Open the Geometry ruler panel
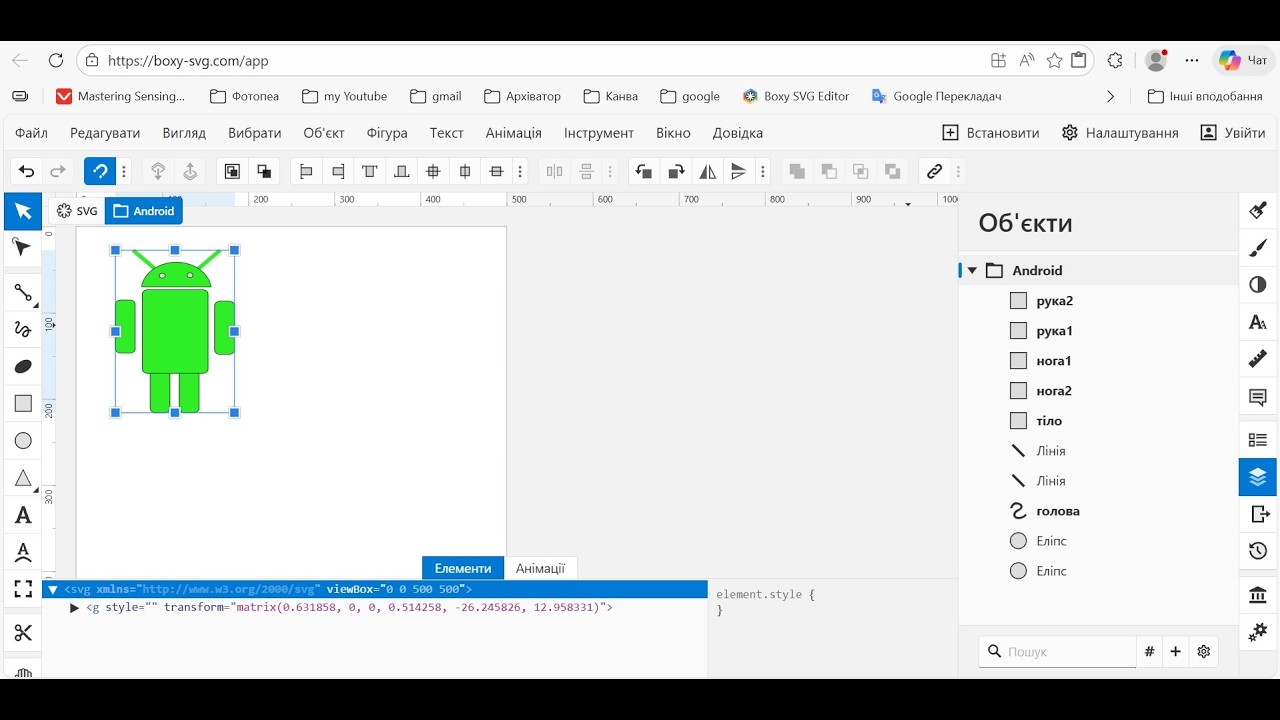Screen dimensions: 1280x720 tap(1258, 359)
